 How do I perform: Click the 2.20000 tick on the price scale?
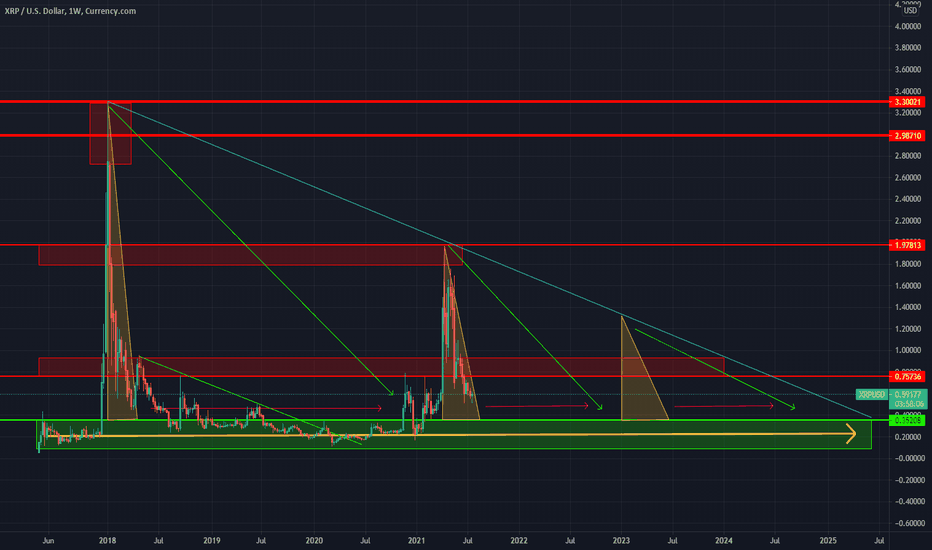908,221
